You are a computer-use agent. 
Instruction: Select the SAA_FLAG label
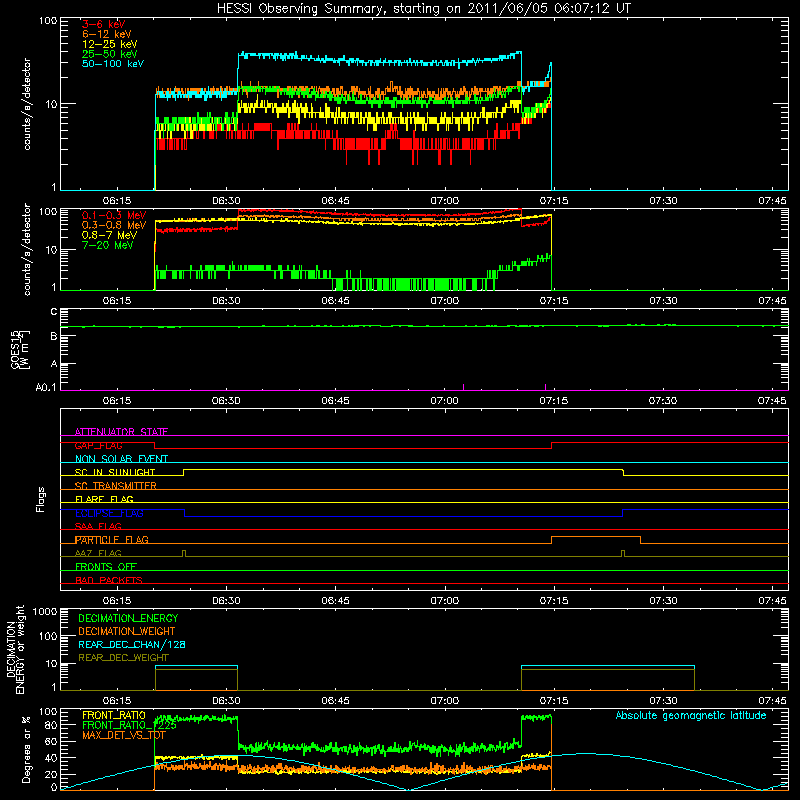[98, 526]
